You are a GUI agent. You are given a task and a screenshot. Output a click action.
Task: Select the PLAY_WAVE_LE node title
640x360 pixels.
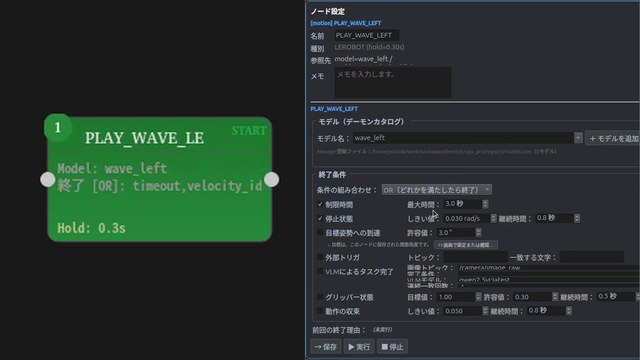pos(144,138)
